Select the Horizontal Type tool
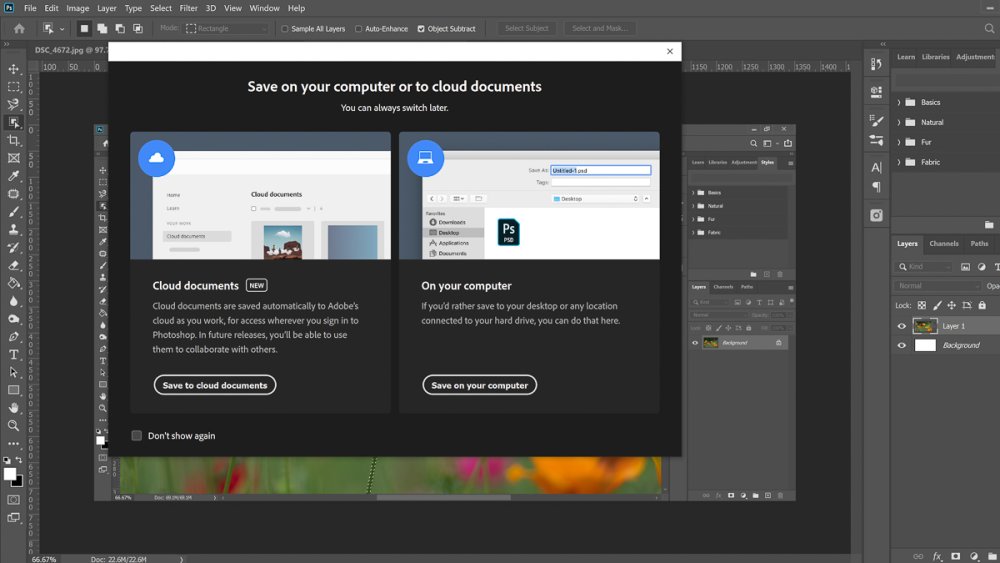 point(13,355)
